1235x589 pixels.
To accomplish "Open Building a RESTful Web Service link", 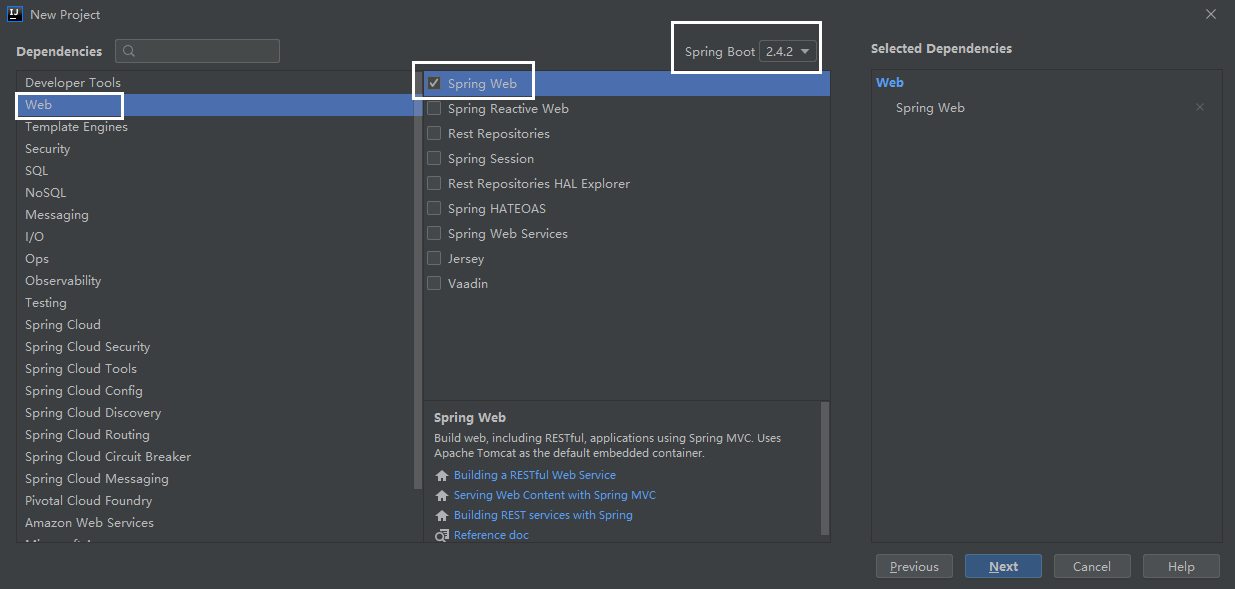I will 535,476.
